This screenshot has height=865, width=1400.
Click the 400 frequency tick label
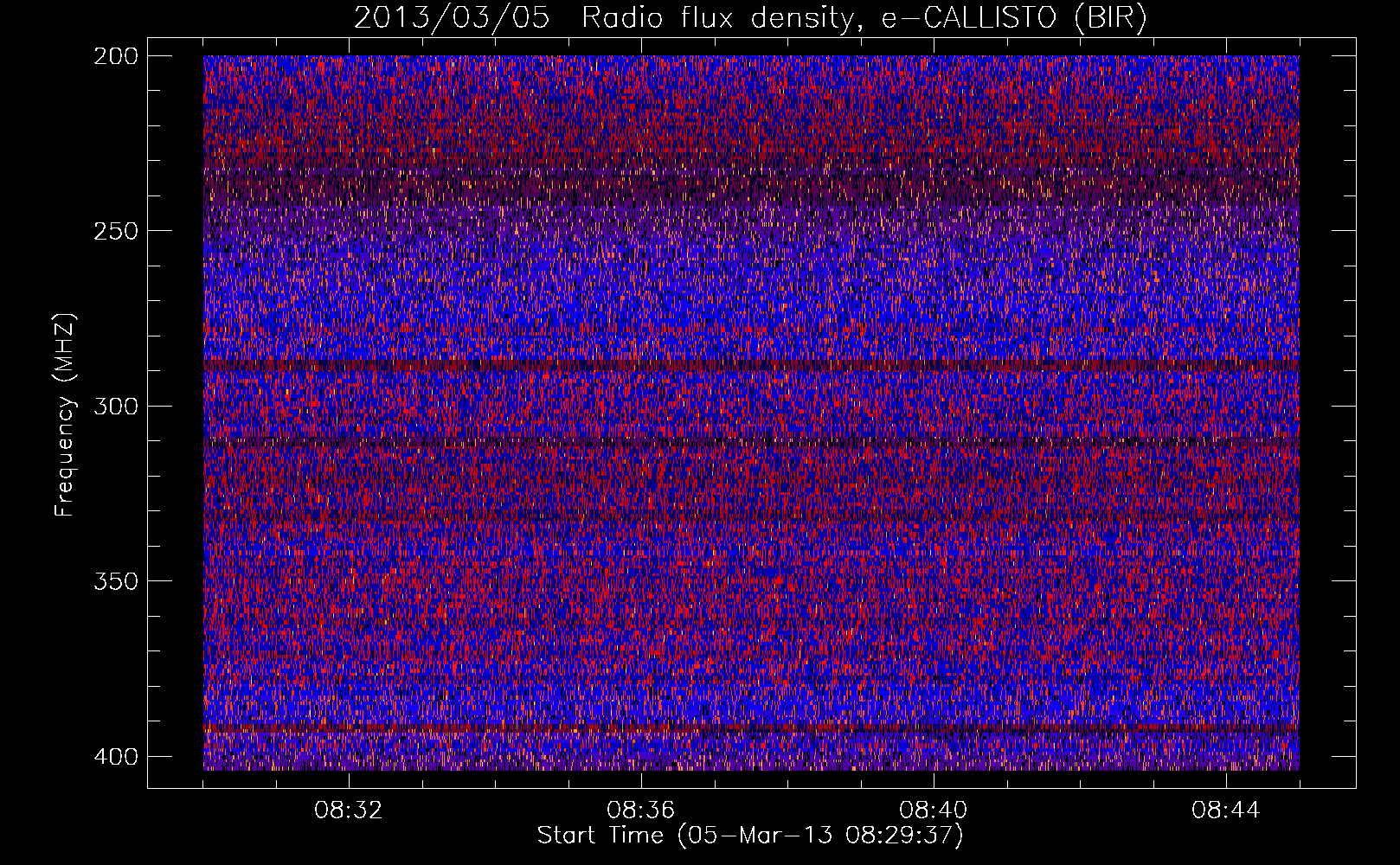115,756
